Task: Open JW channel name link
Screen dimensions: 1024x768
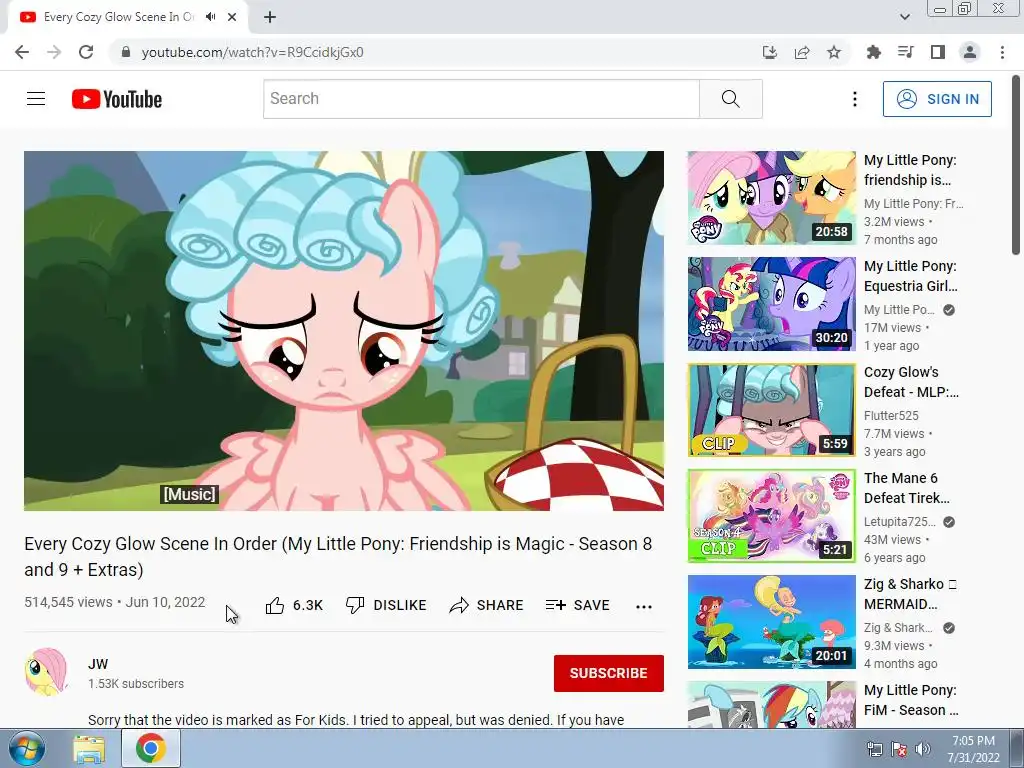Action: click(x=98, y=664)
